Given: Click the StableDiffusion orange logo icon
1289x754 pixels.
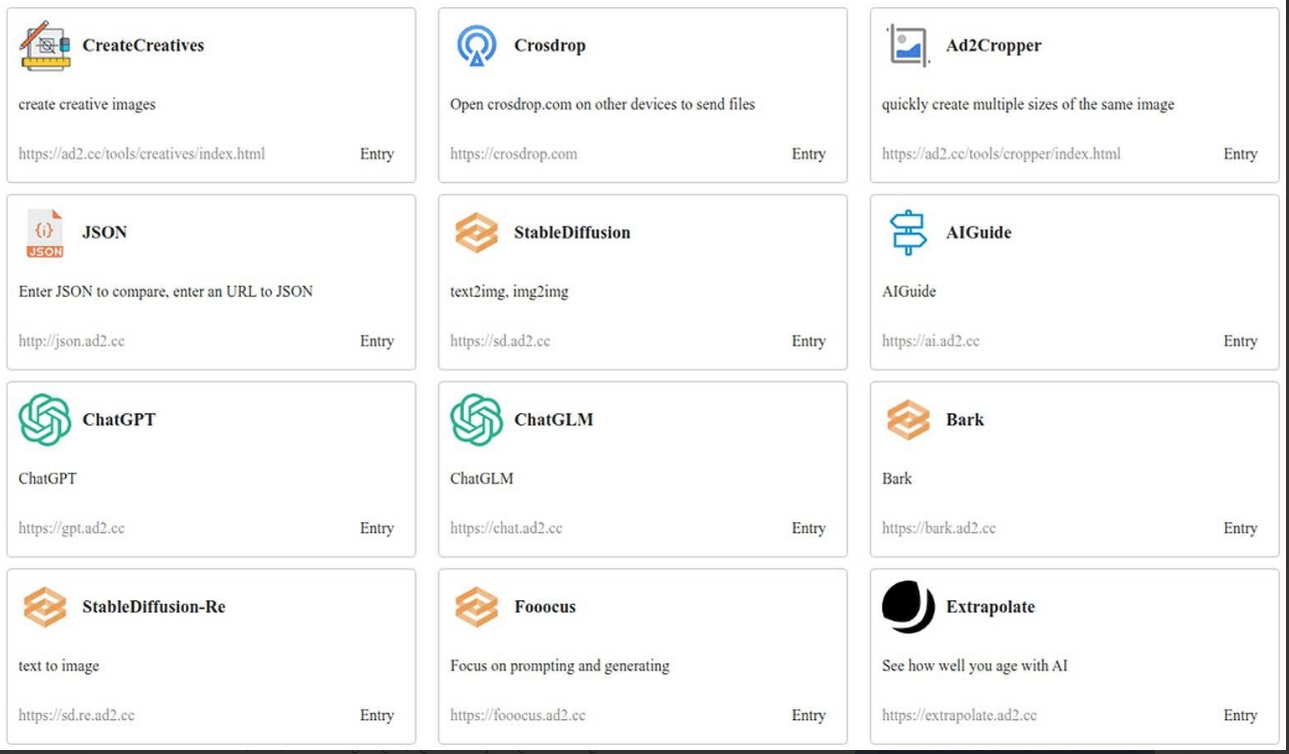Looking at the screenshot, I should 477,233.
